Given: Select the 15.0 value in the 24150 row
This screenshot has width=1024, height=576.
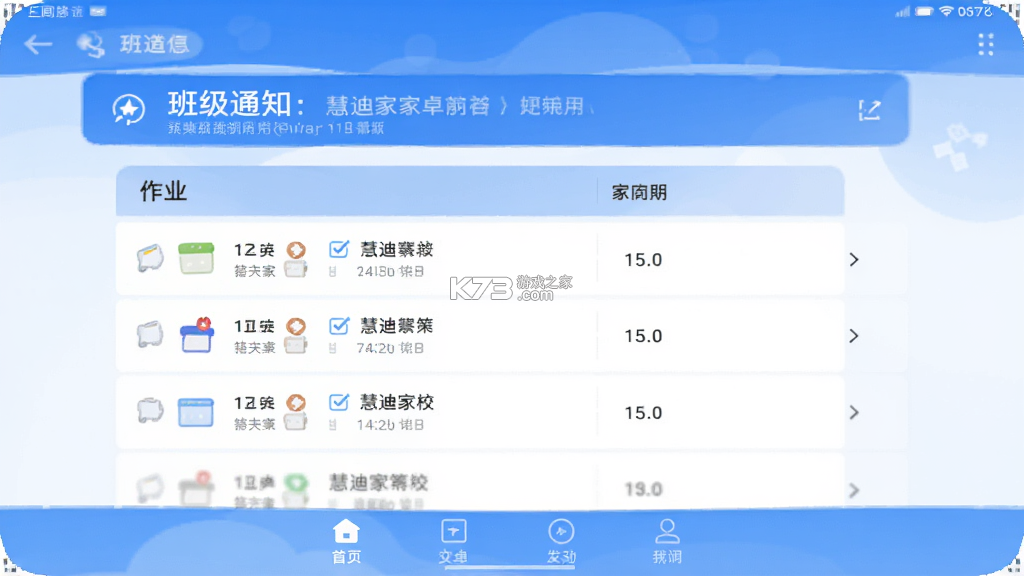Looking at the screenshot, I should (x=643, y=260).
